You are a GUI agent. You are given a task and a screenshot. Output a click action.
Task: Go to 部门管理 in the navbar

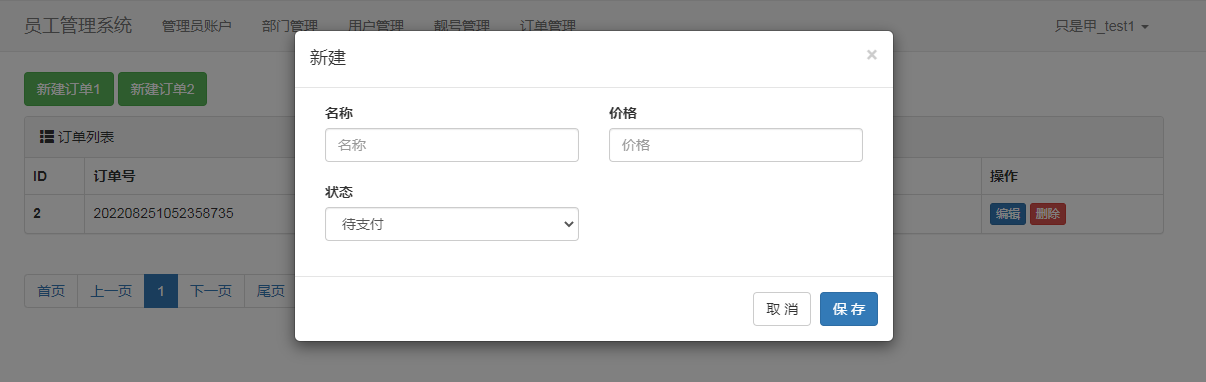pyautogui.click(x=290, y=26)
